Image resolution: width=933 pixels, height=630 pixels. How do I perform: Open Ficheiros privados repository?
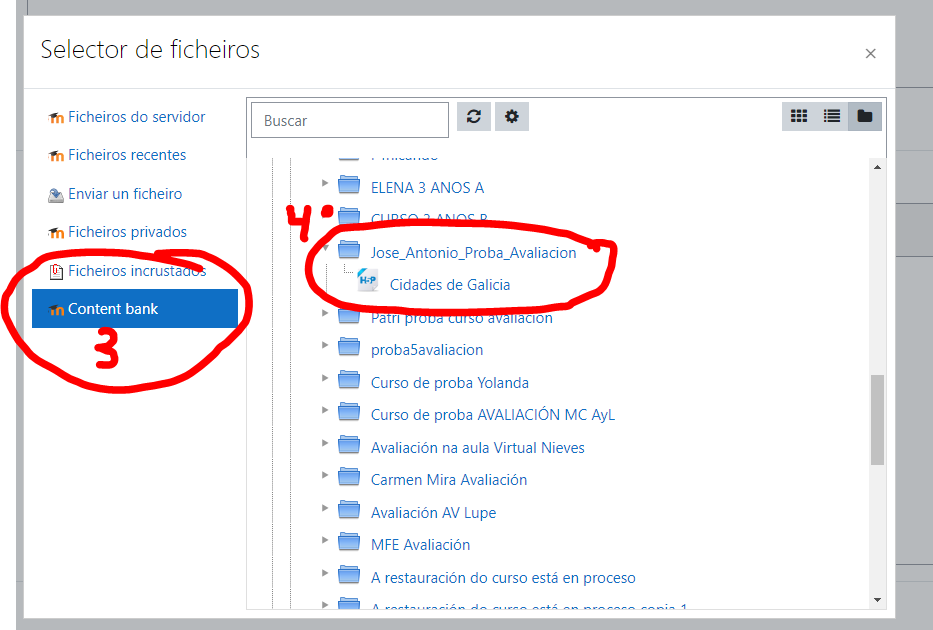tap(127, 232)
